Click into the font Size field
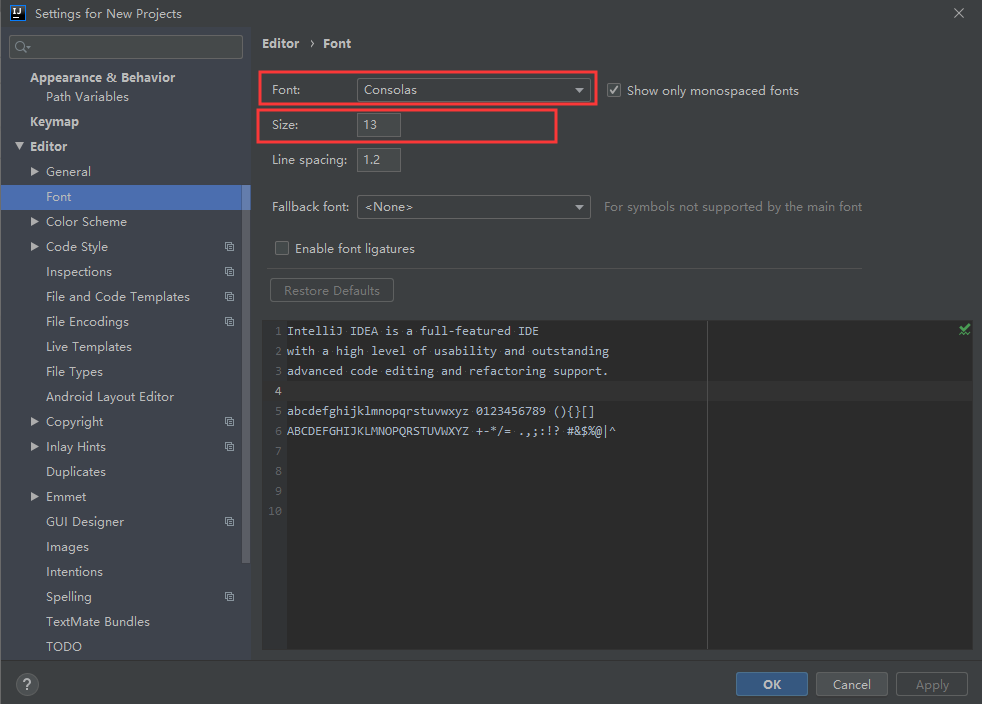This screenshot has height=704, width=982. point(378,125)
